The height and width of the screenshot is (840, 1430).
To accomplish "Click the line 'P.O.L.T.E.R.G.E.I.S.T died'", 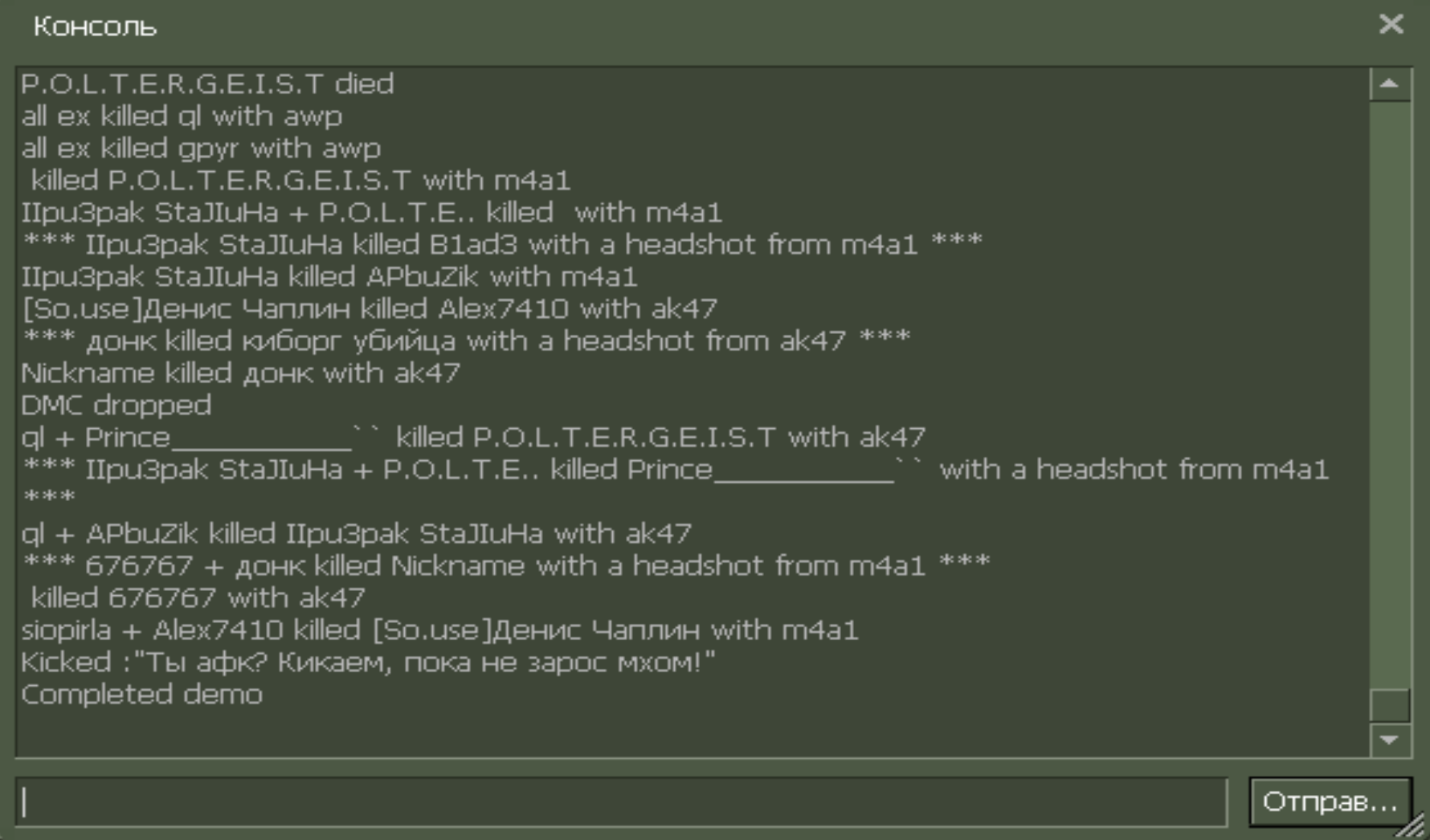I will (x=207, y=84).
